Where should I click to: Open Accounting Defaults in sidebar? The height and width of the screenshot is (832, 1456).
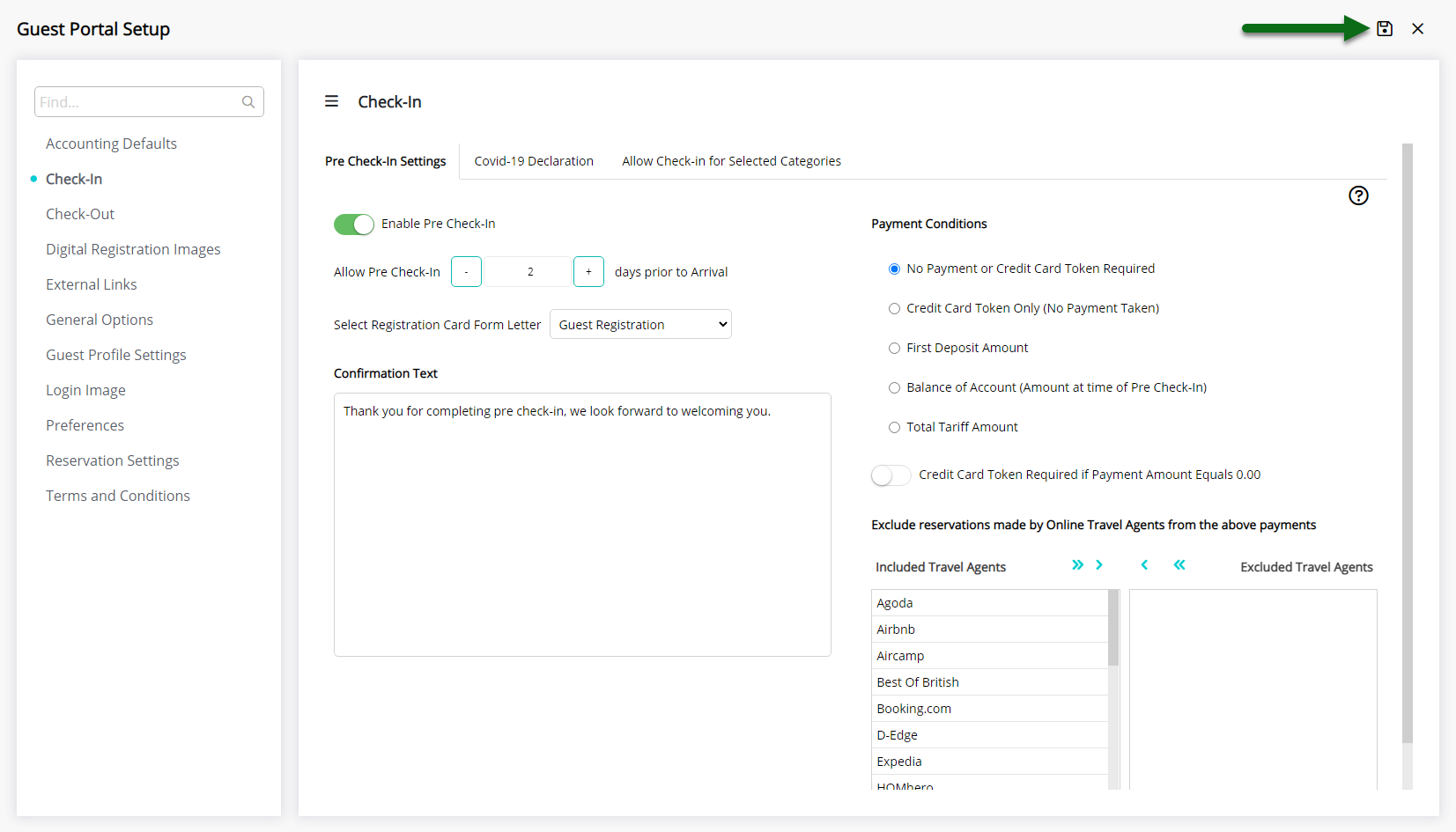pyautogui.click(x=111, y=144)
